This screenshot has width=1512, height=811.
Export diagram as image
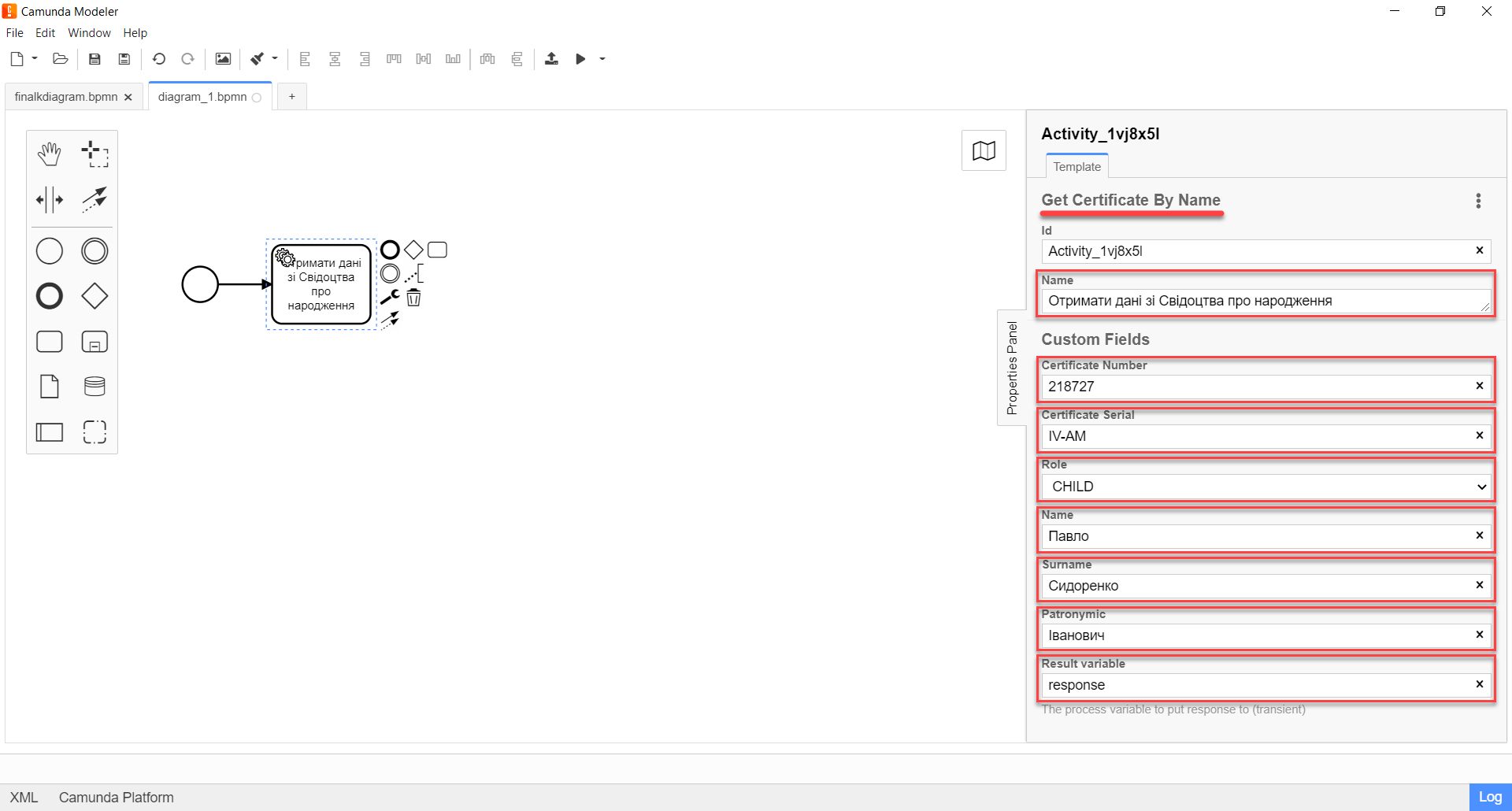point(223,58)
